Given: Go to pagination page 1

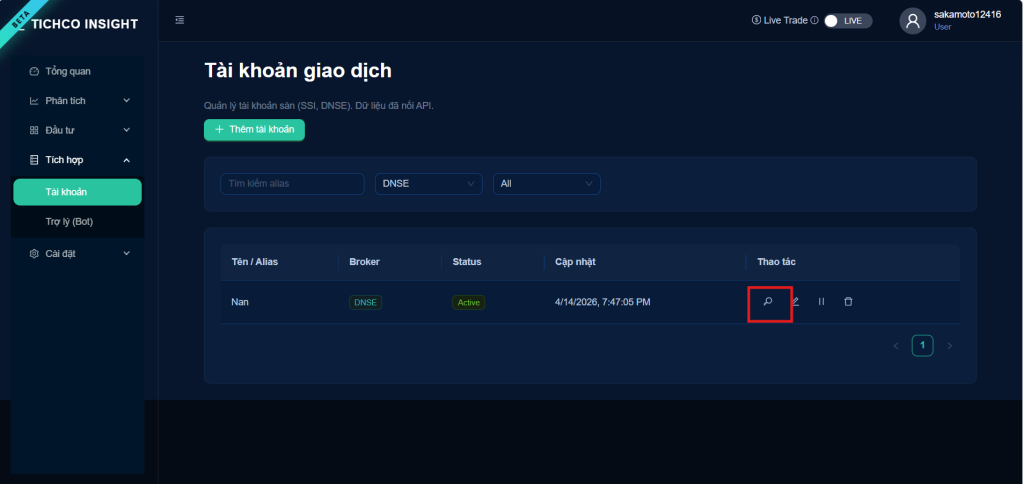Looking at the screenshot, I should pos(922,346).
